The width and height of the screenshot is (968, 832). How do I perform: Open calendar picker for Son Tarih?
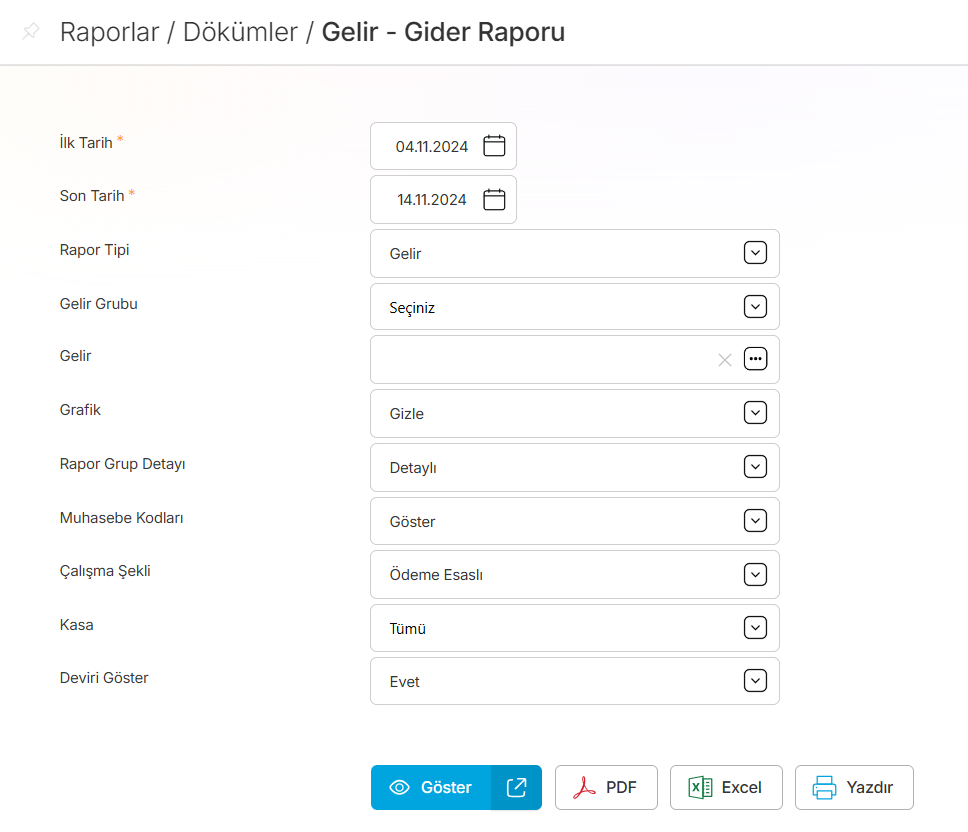(x=494, y=199)
